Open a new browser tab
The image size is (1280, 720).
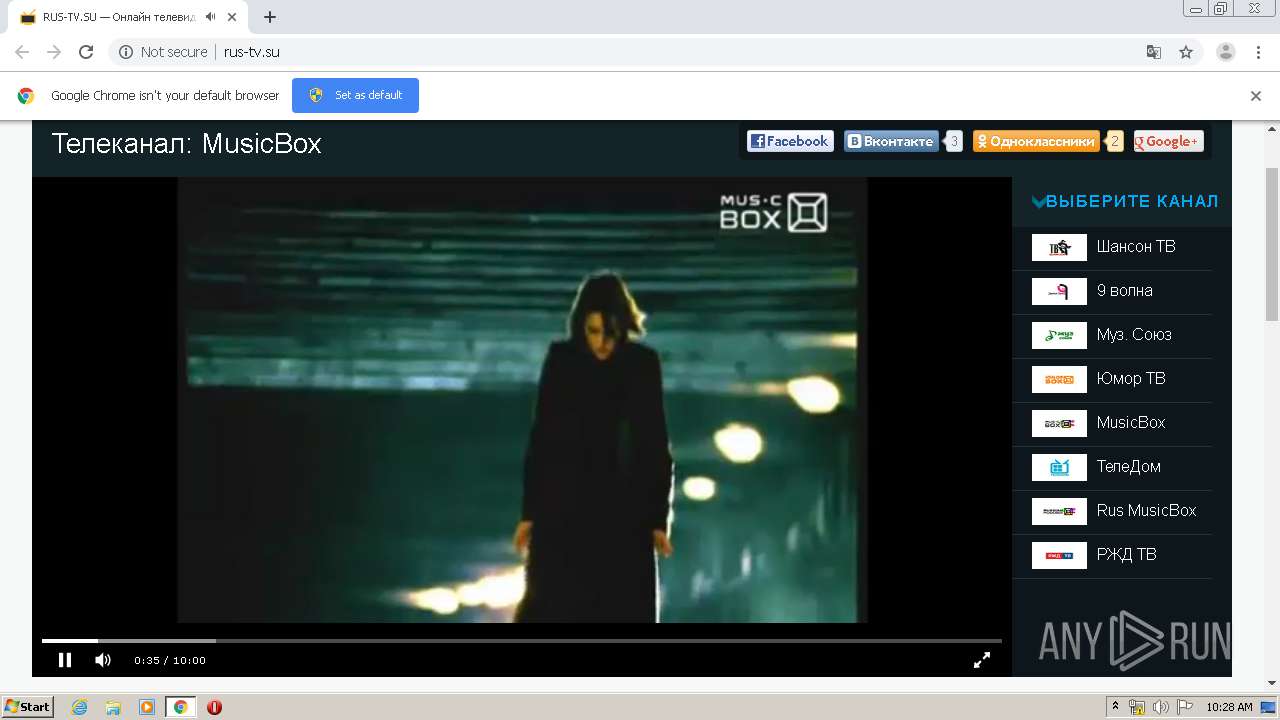270,17
